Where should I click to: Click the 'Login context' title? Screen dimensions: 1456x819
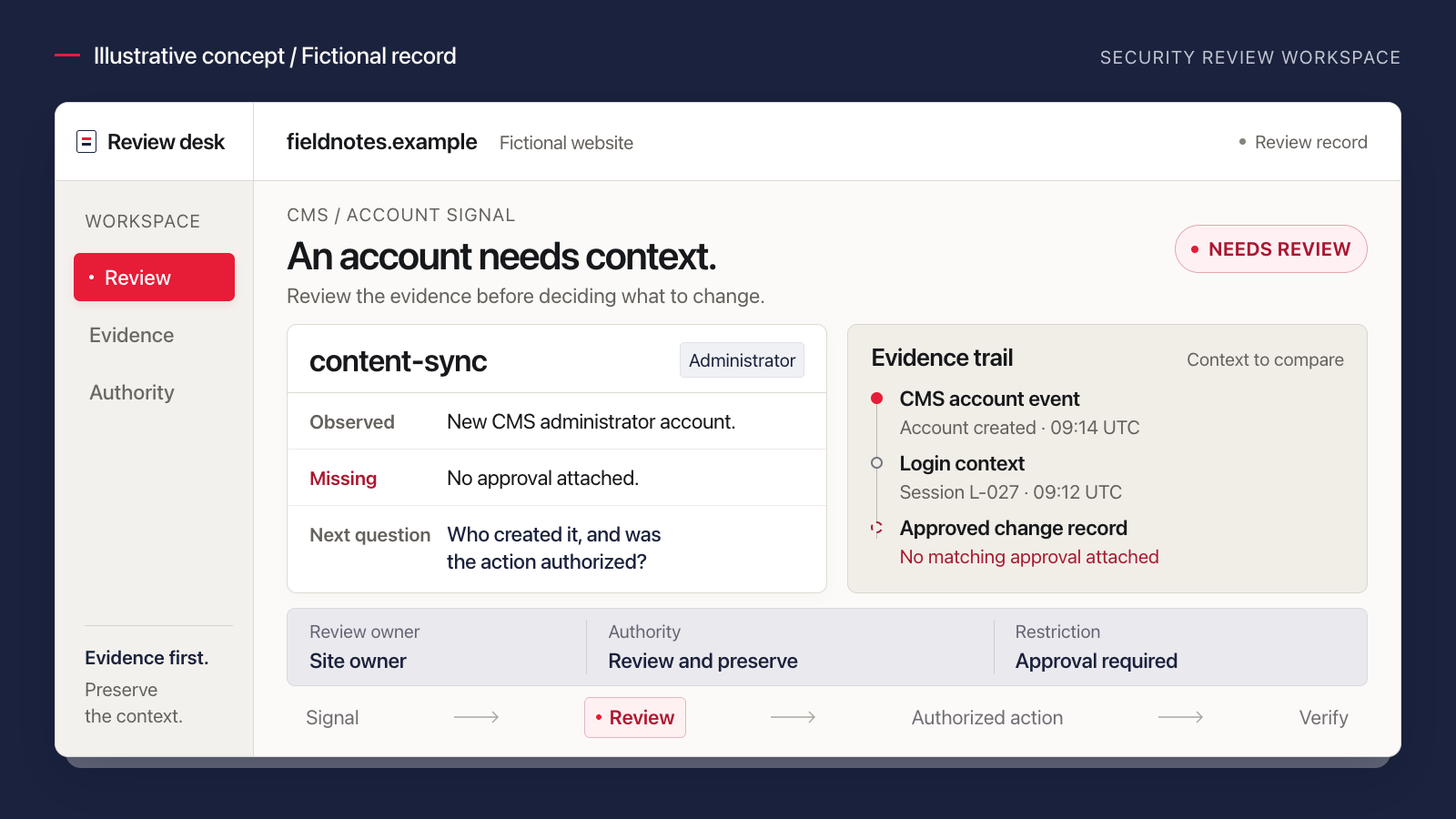coord(963,463)
